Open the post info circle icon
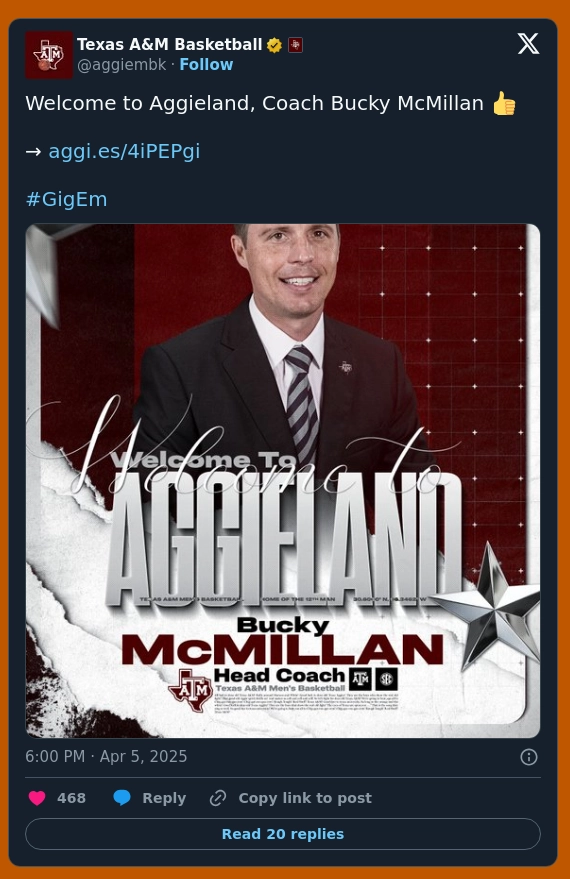Screen dimensions: 570x879 (529, 757)
